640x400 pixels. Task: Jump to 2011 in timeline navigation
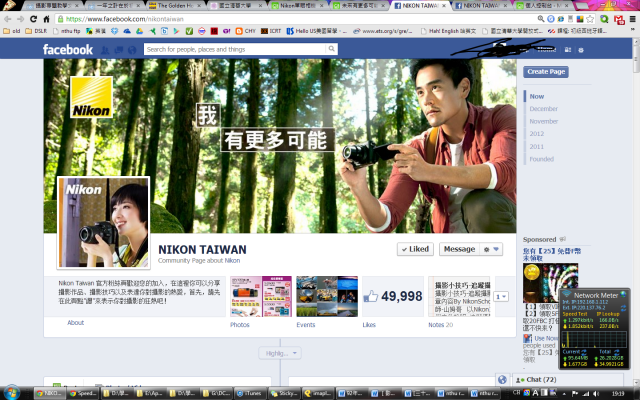536,147
